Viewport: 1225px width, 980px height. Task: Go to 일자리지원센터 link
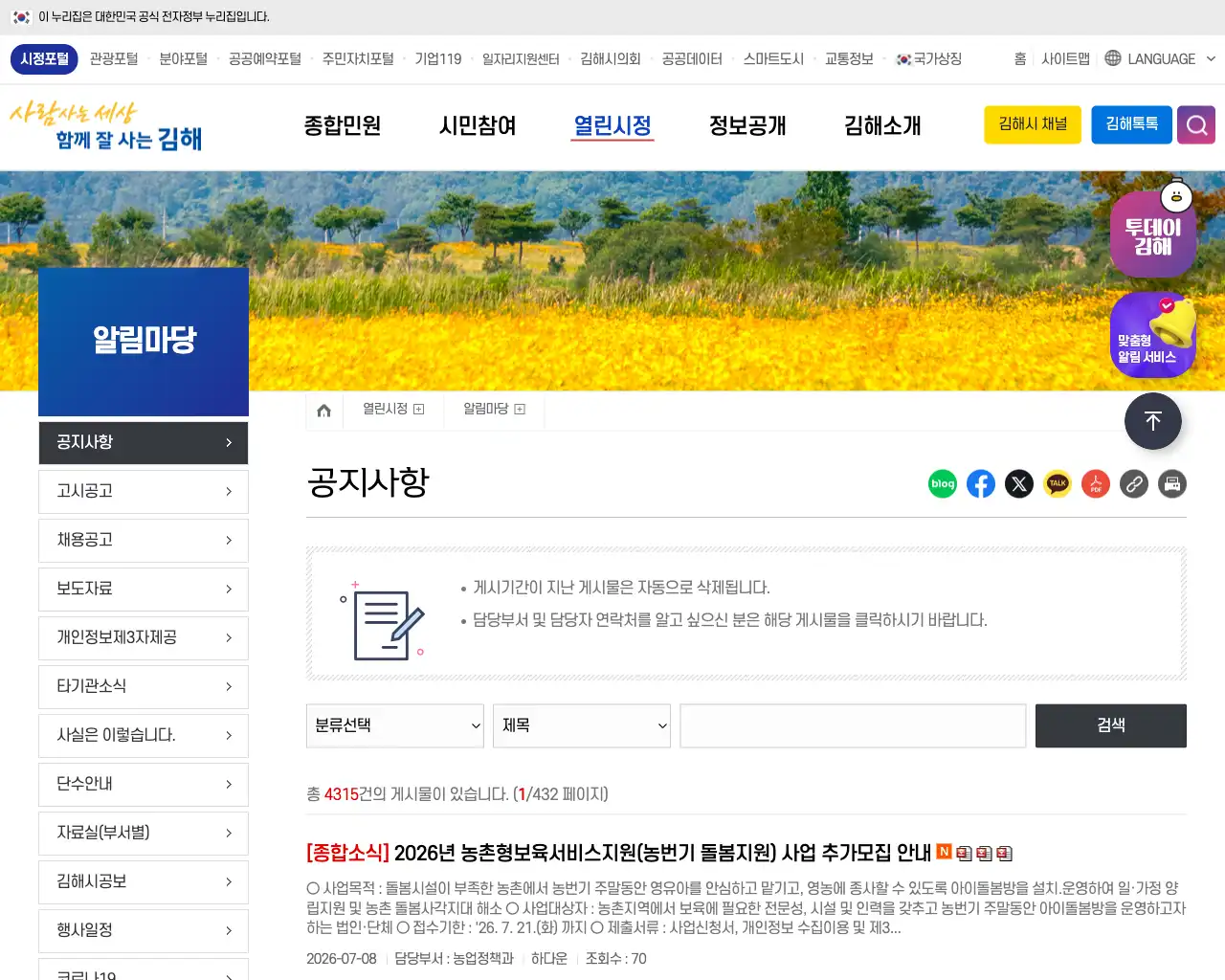click(521, 59)
